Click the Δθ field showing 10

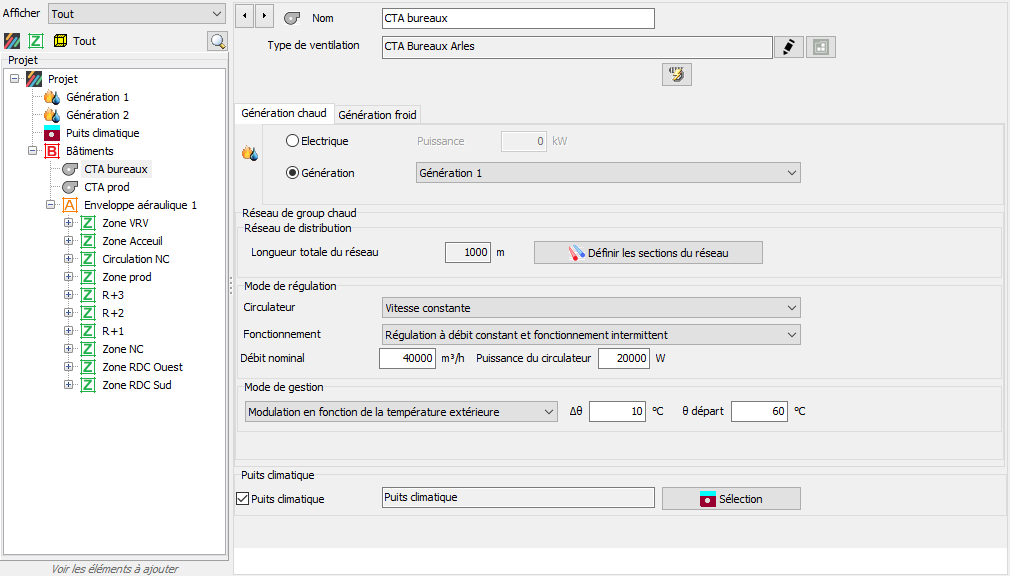point(617,411)
